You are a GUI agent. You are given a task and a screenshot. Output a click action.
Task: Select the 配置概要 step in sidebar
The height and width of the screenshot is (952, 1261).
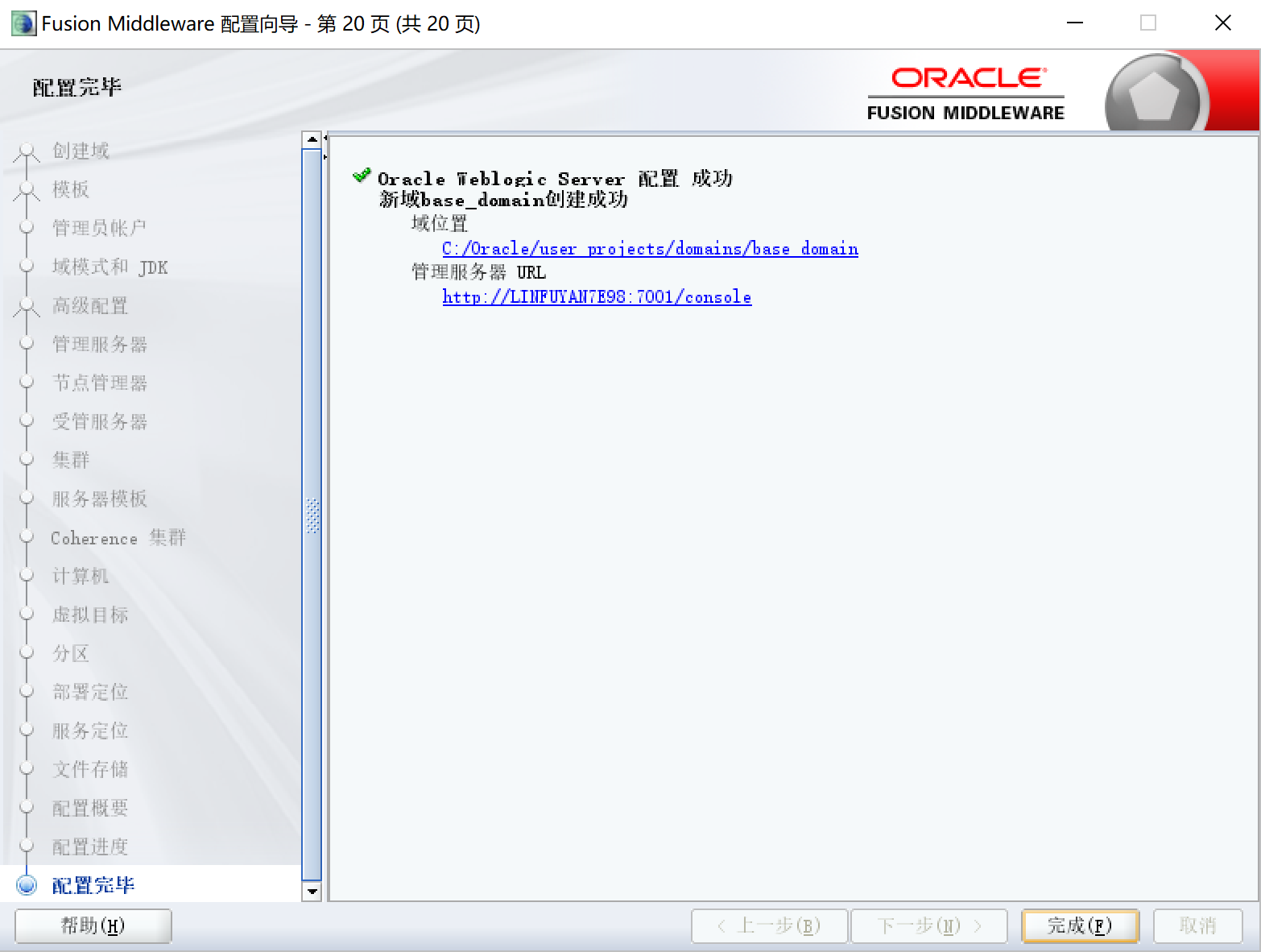tap(89, 808)
